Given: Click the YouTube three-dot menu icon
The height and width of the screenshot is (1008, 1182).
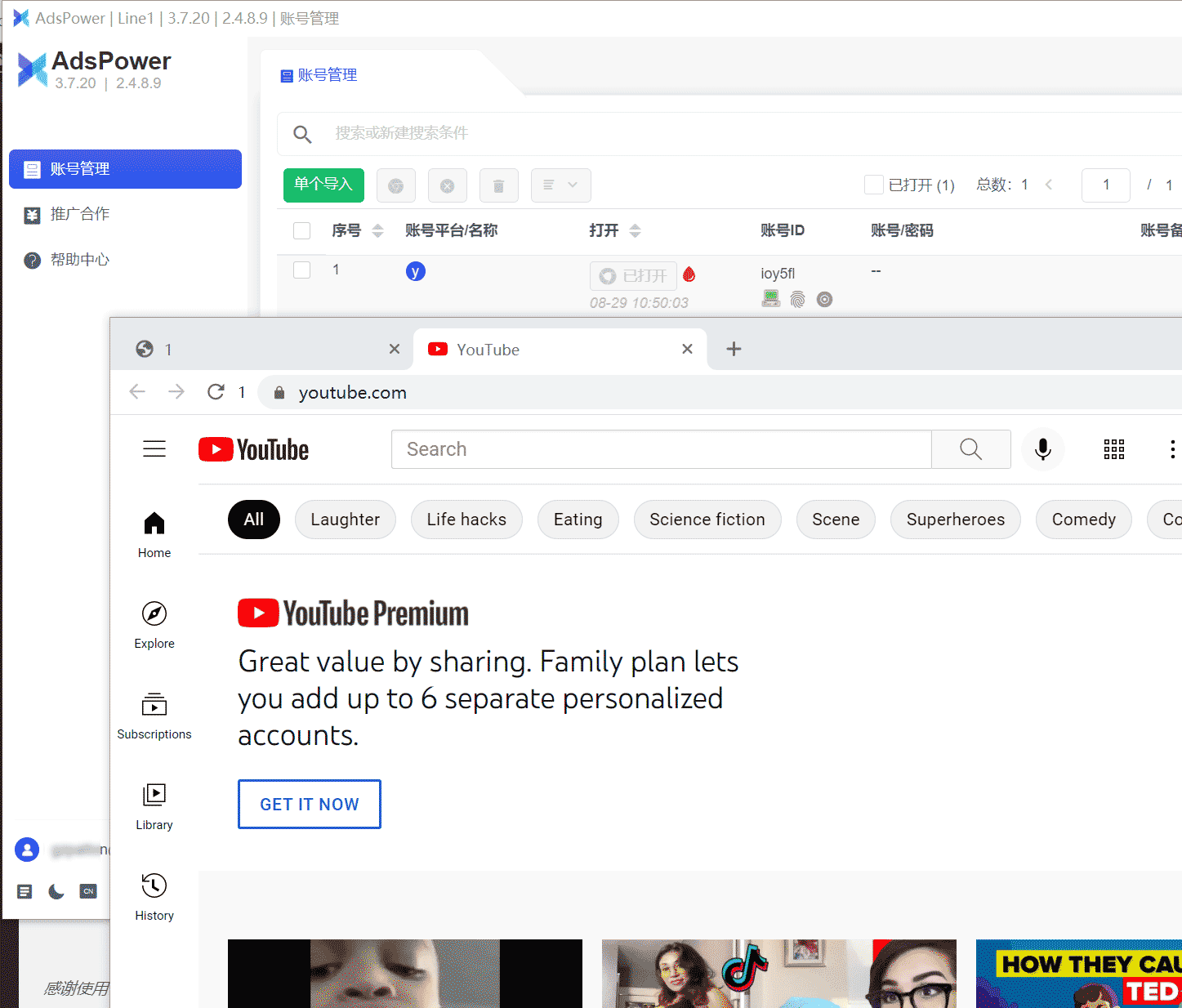Looking at the screenshot, I should point(1173,449).
